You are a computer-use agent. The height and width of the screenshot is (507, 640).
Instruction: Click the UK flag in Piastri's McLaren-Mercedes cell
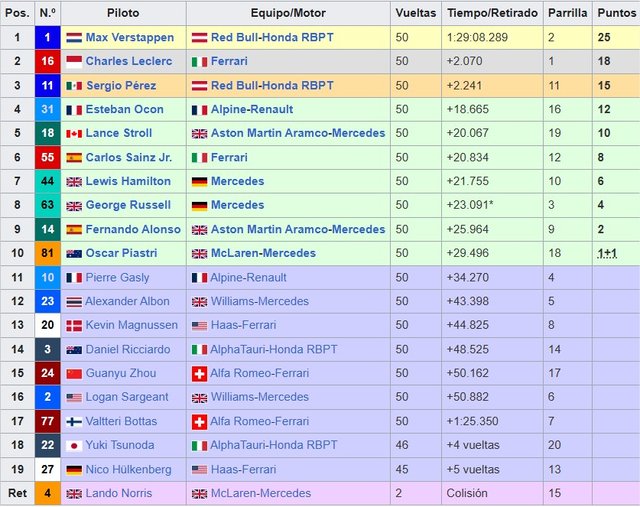pyautogui.click(x=199, y=254)
